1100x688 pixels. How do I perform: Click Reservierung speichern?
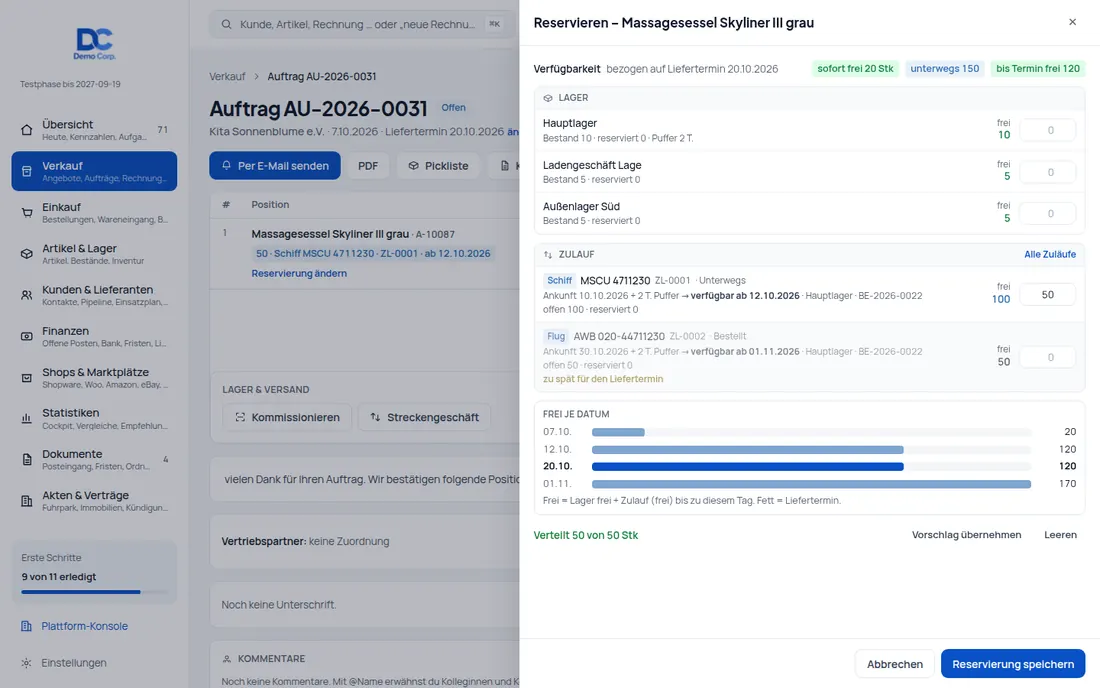1013,664
